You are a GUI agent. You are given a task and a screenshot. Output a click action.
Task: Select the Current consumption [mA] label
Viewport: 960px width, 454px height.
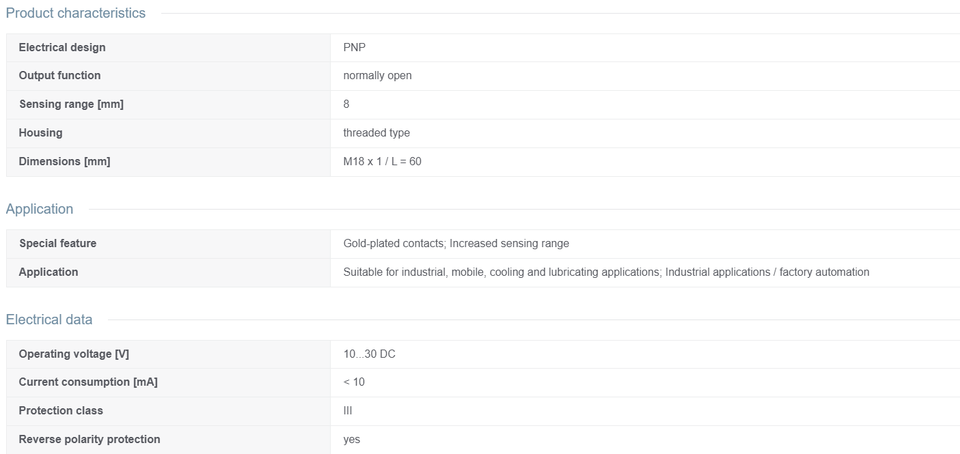point(88,382)
